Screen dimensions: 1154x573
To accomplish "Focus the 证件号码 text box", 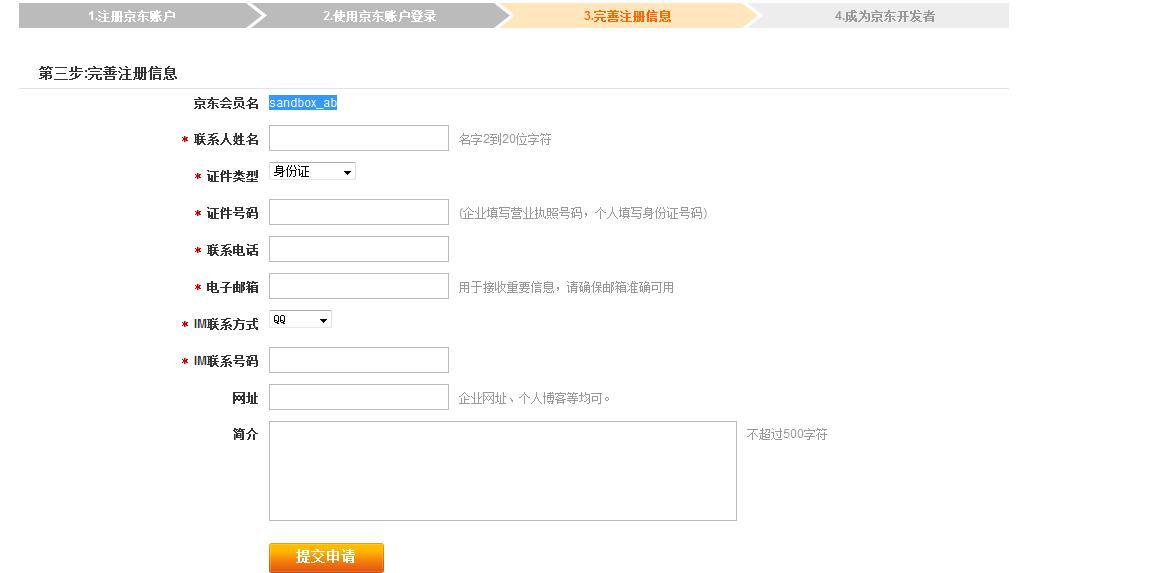I will coord(358,212).
